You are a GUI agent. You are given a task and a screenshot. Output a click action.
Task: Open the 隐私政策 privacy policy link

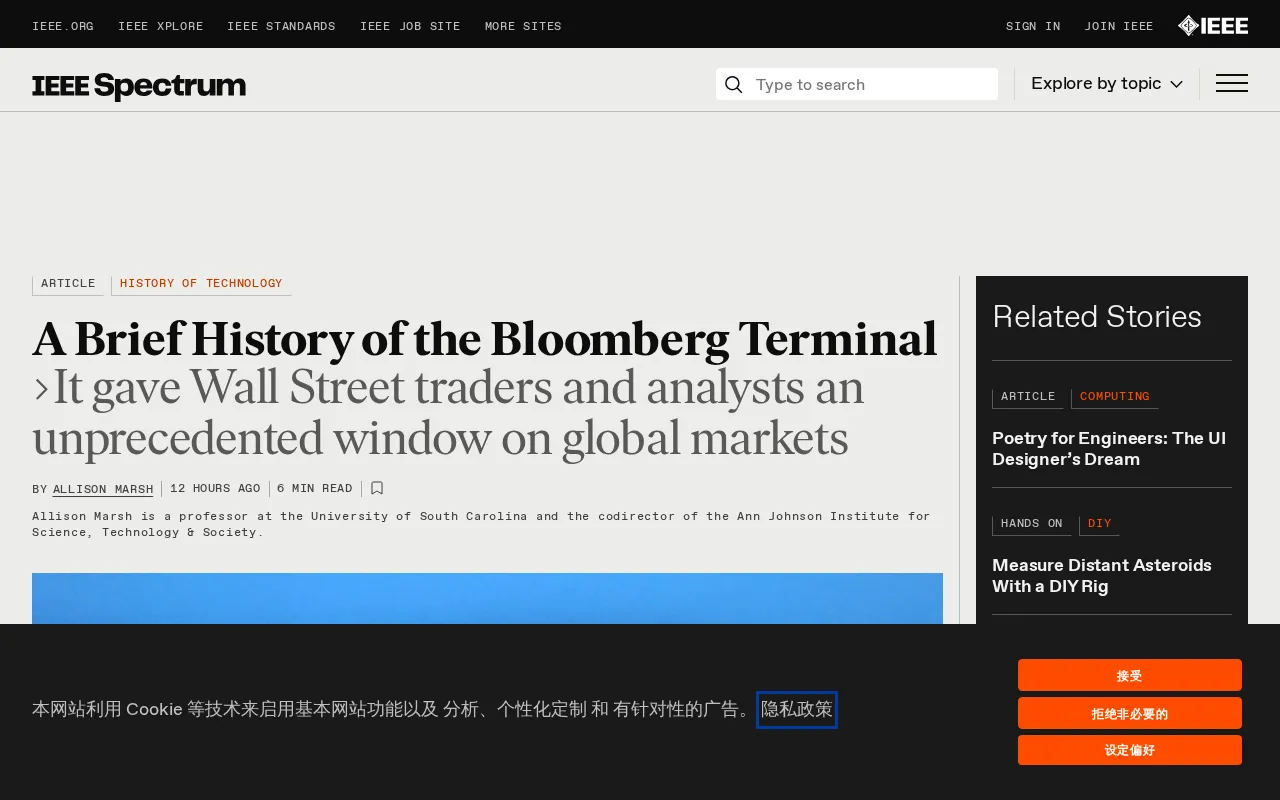coord(797,710)
